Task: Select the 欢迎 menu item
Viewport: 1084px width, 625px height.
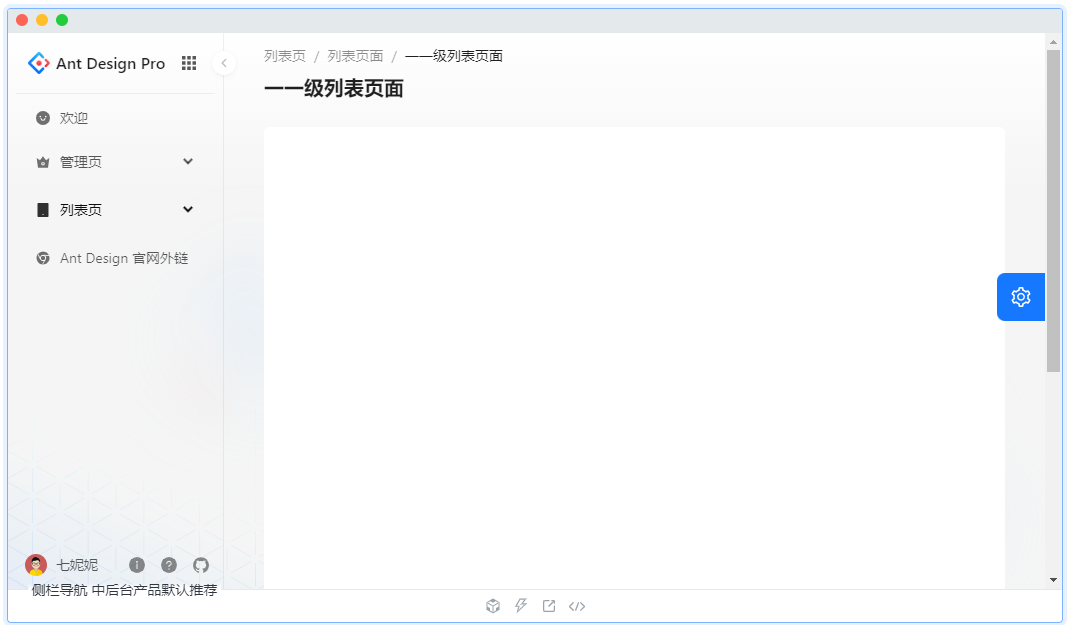Action: 115,118
